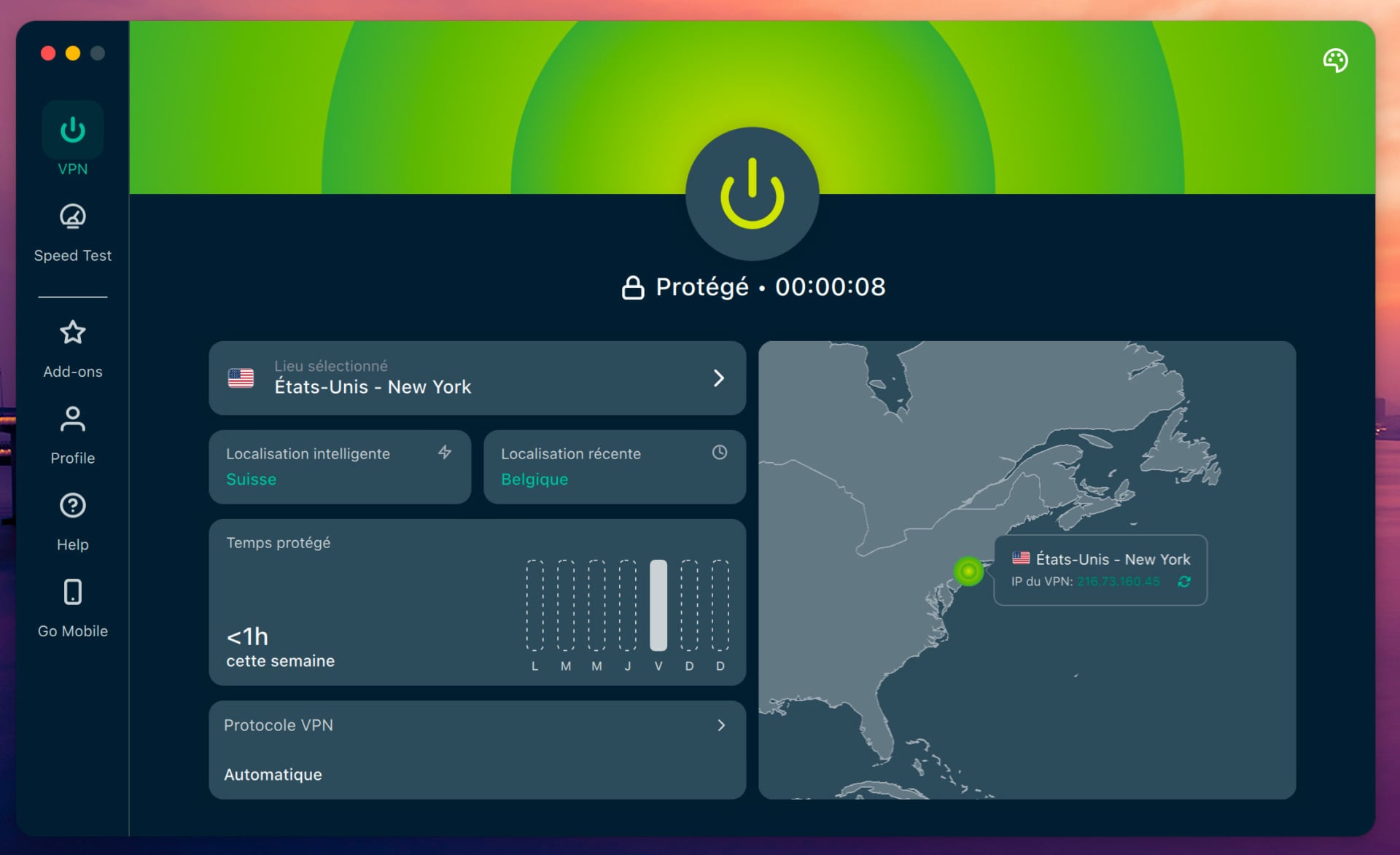Toggle the VPN connection off with the power button
This screenshot has width=1400, height=855.
pos(752,194)
